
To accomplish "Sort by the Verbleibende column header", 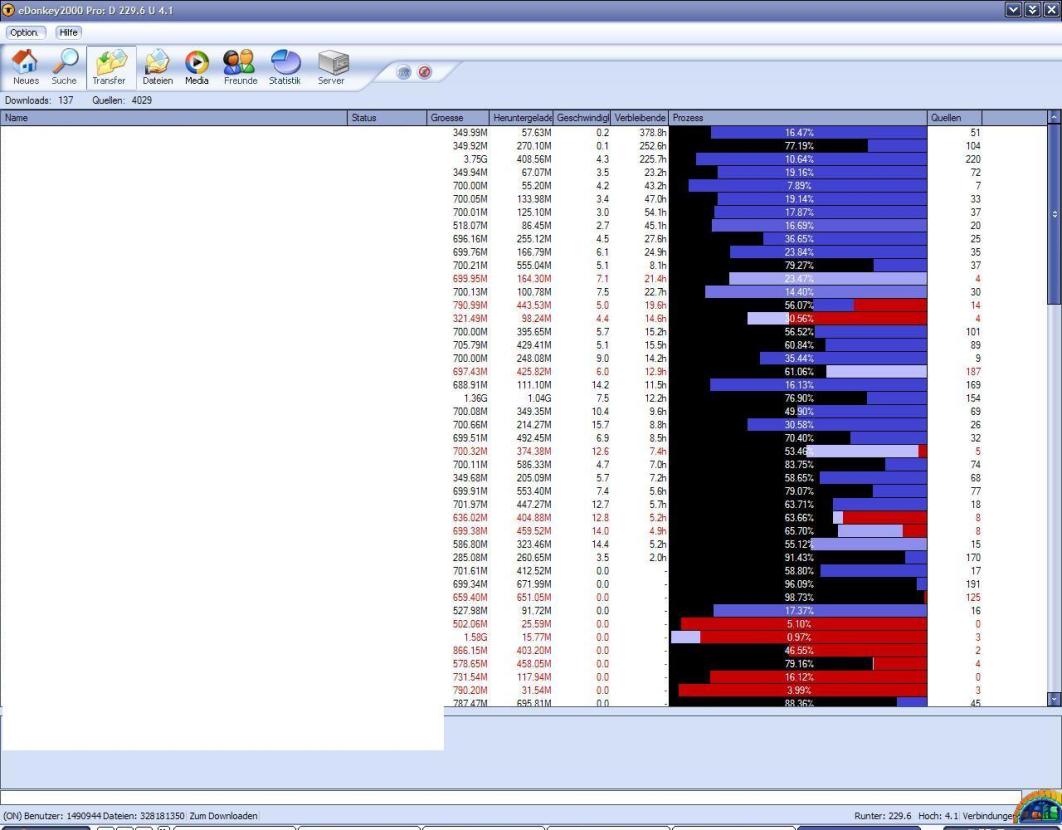I will (640, 118).
